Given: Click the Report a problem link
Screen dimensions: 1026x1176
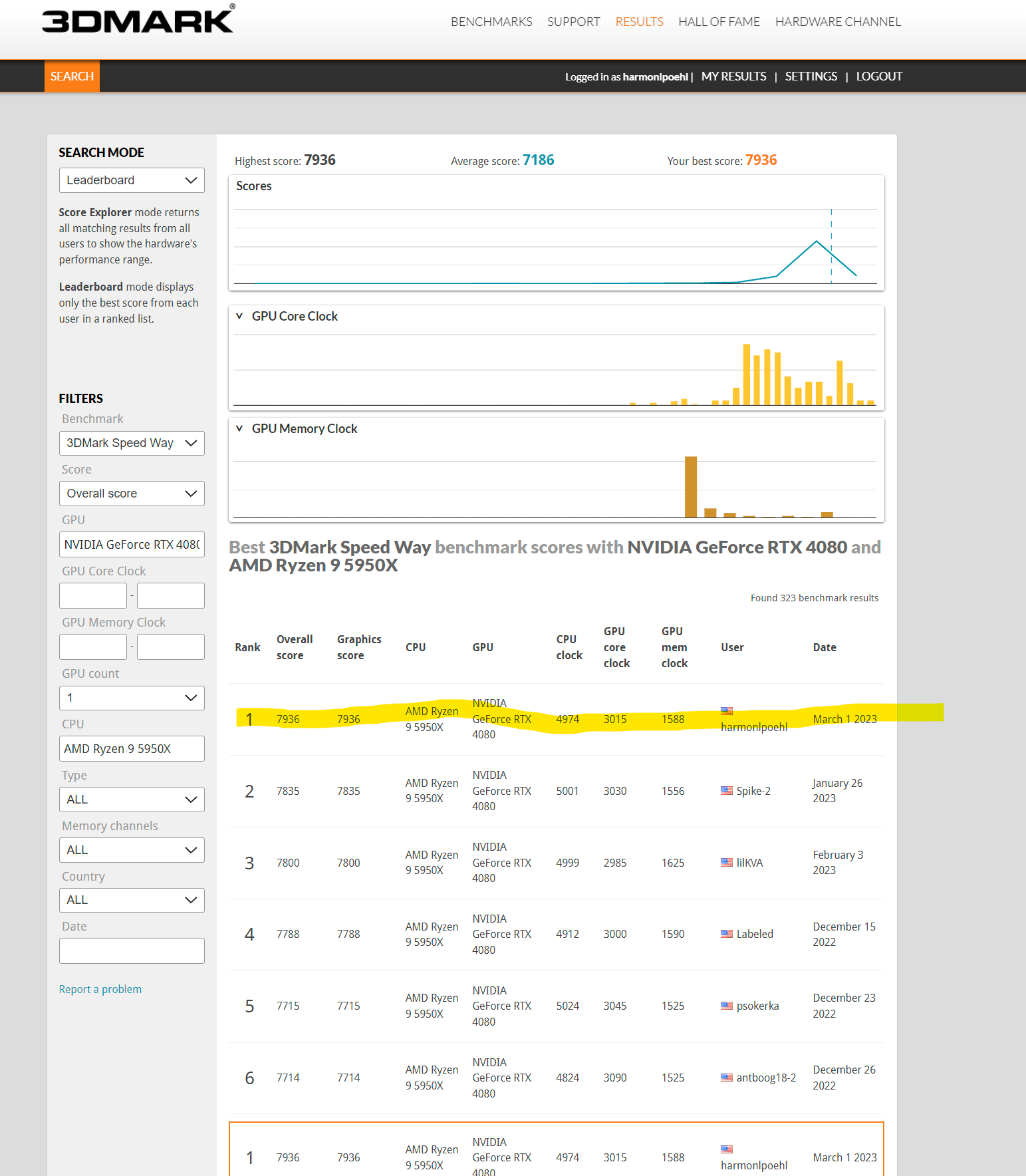Looking at the screenshot, I should click(x=100, y=989).
